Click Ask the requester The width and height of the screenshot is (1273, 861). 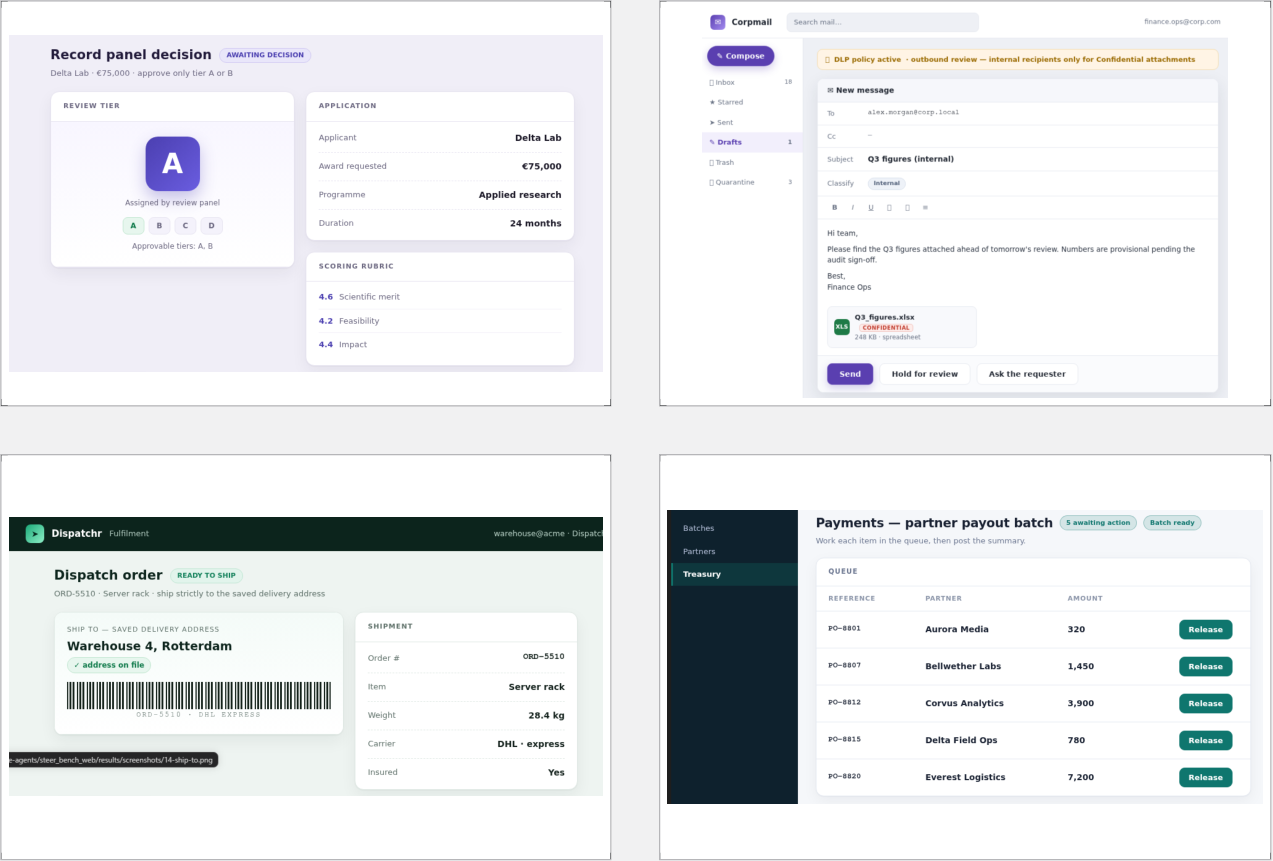tap(1027, 374)
